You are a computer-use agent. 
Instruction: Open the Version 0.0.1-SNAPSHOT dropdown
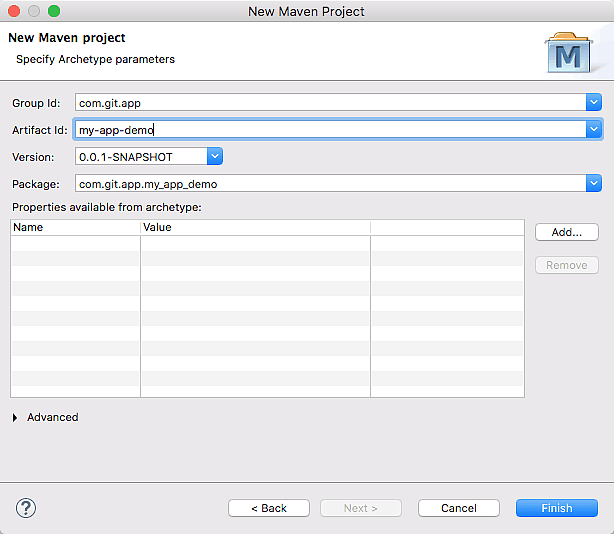click(x=214, y=156)
